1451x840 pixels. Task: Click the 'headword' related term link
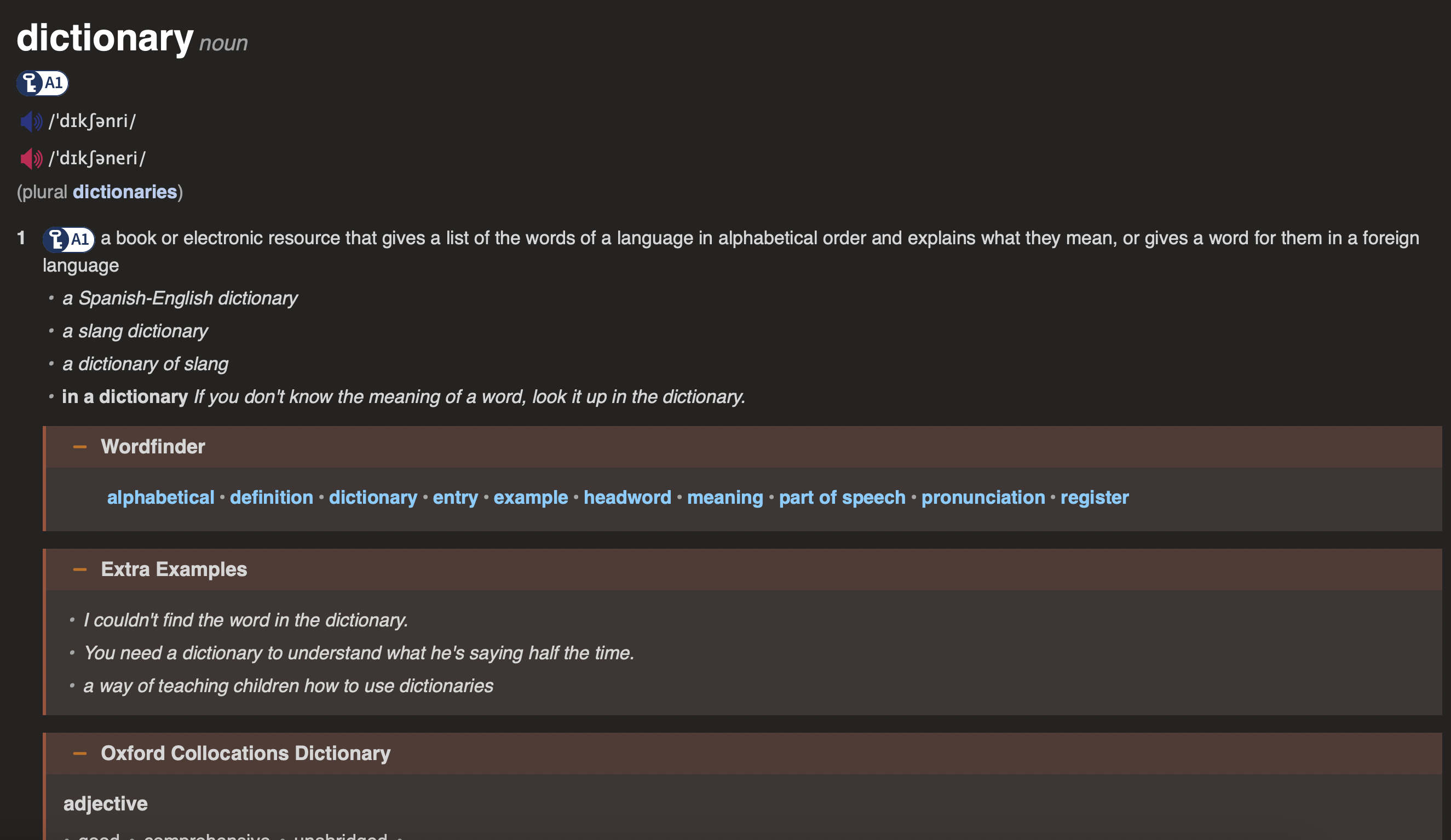(627, 496)
